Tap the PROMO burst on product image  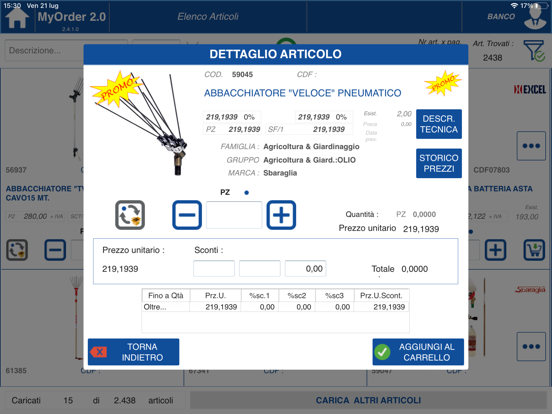point(116,89)
